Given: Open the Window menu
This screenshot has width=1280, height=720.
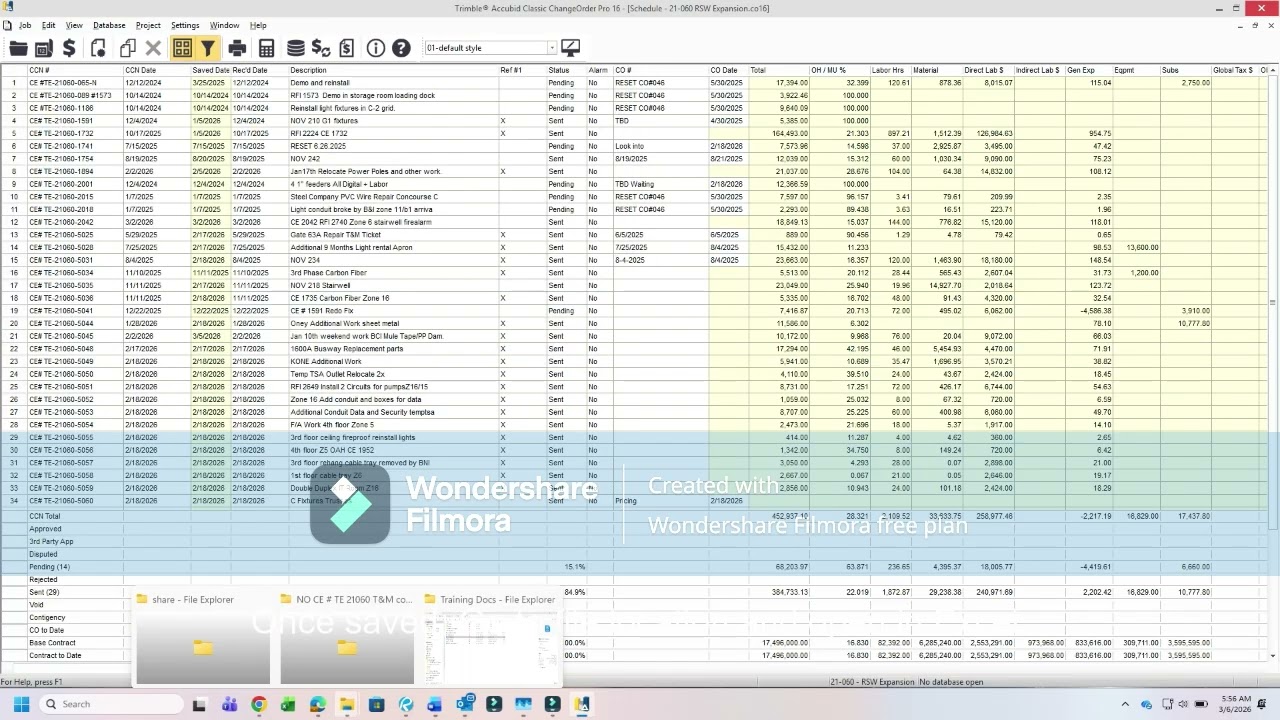Looking at the screenshot, I should click(x=224, y=25).
